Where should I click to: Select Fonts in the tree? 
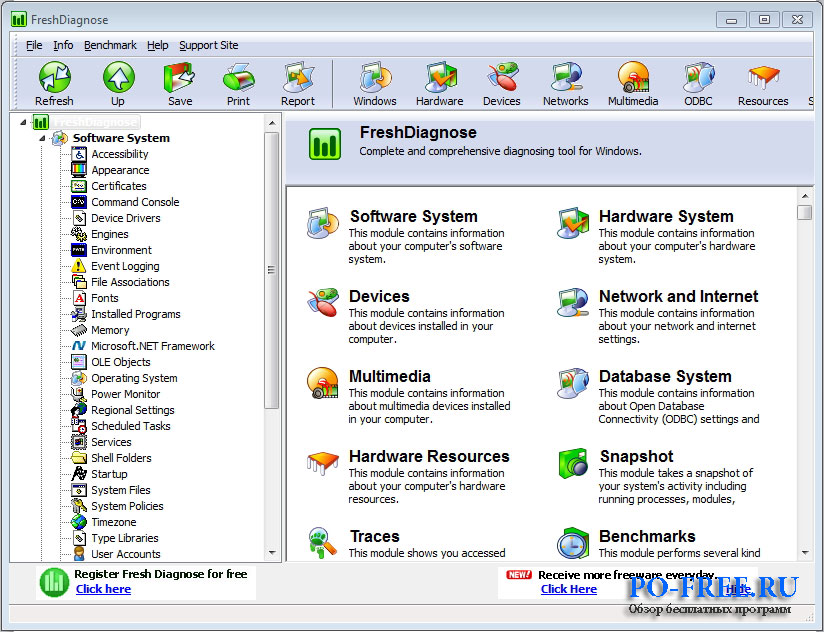pos(105,298)
